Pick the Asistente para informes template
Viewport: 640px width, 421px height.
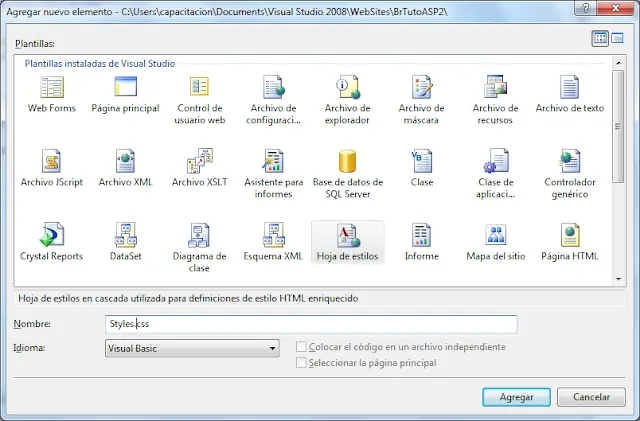click(273, 161)
